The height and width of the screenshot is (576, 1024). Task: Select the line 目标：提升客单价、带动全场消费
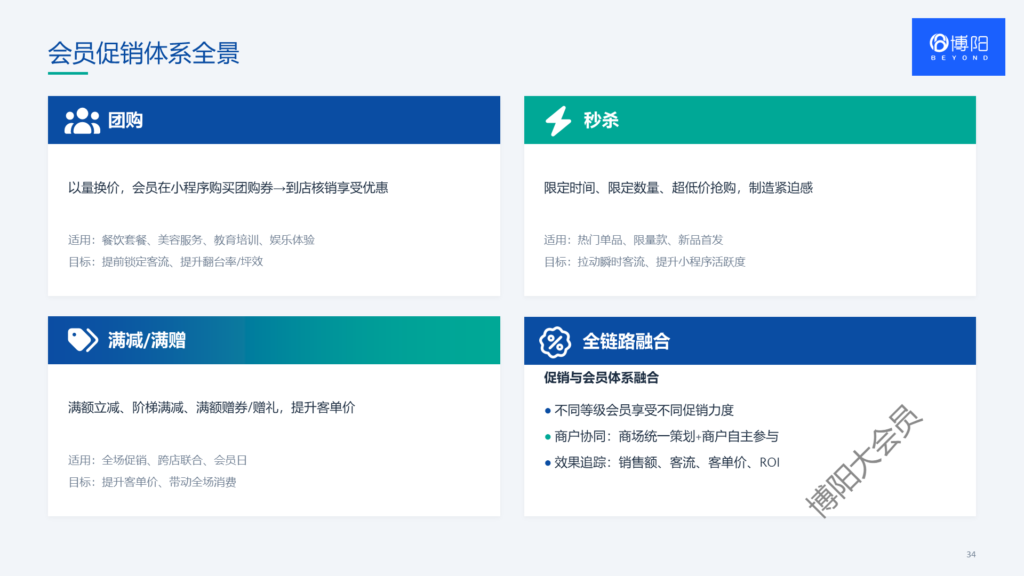(x=152, y=482)
